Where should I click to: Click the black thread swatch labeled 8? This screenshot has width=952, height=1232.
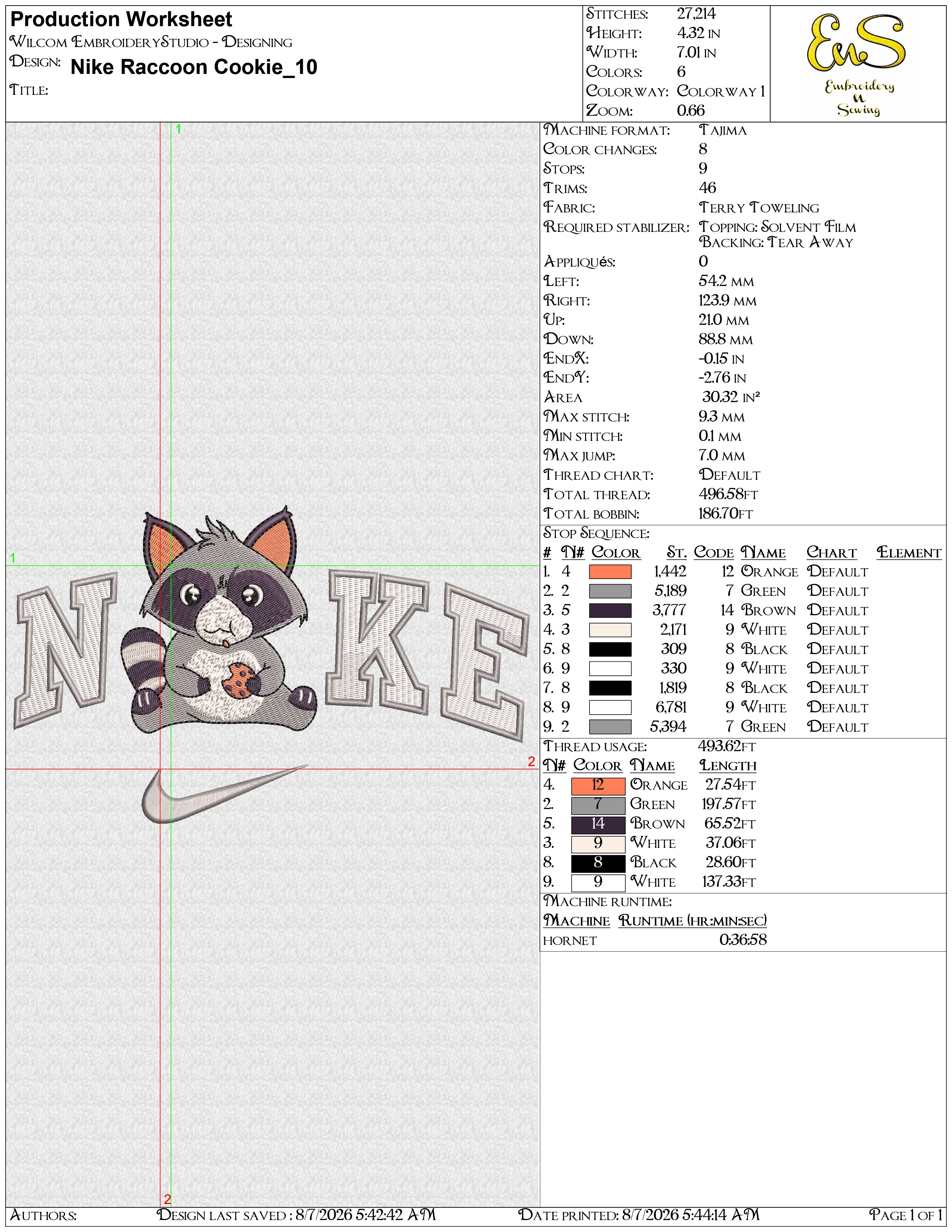tap(598, 862)
